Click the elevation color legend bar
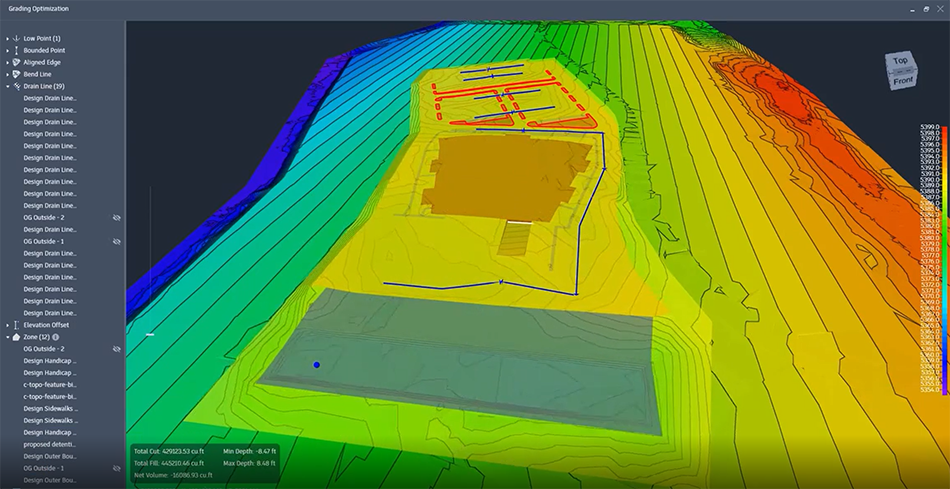The width and height of the screenshot is (950, 489). point(944,260)
